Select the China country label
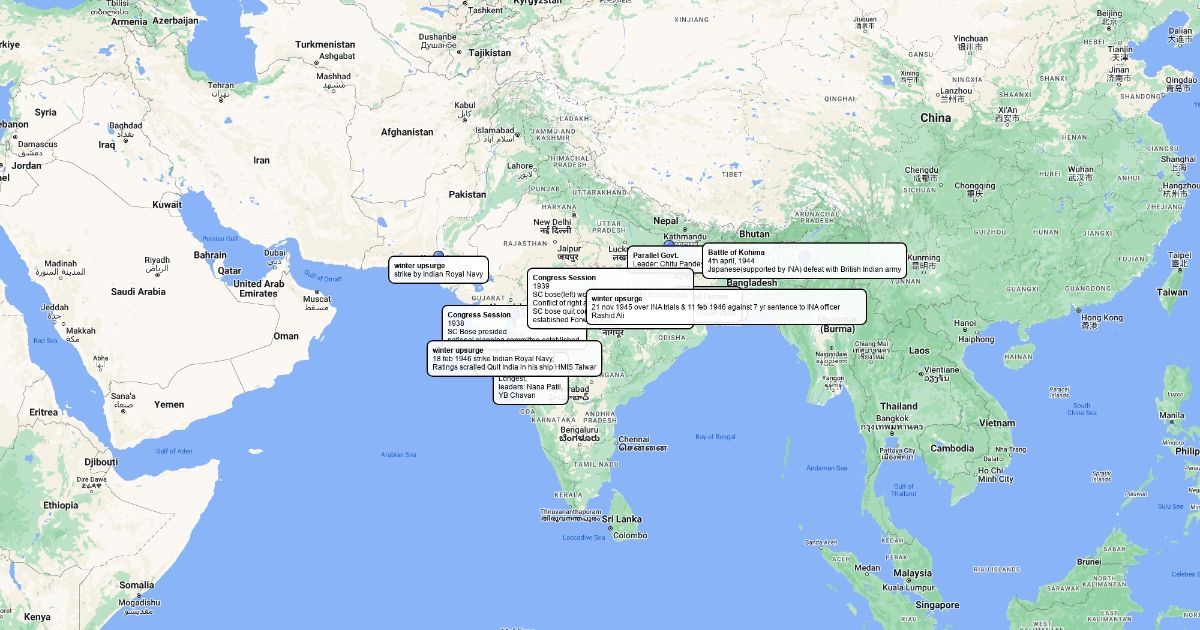1200x630 pixels. tap(935, 118)
